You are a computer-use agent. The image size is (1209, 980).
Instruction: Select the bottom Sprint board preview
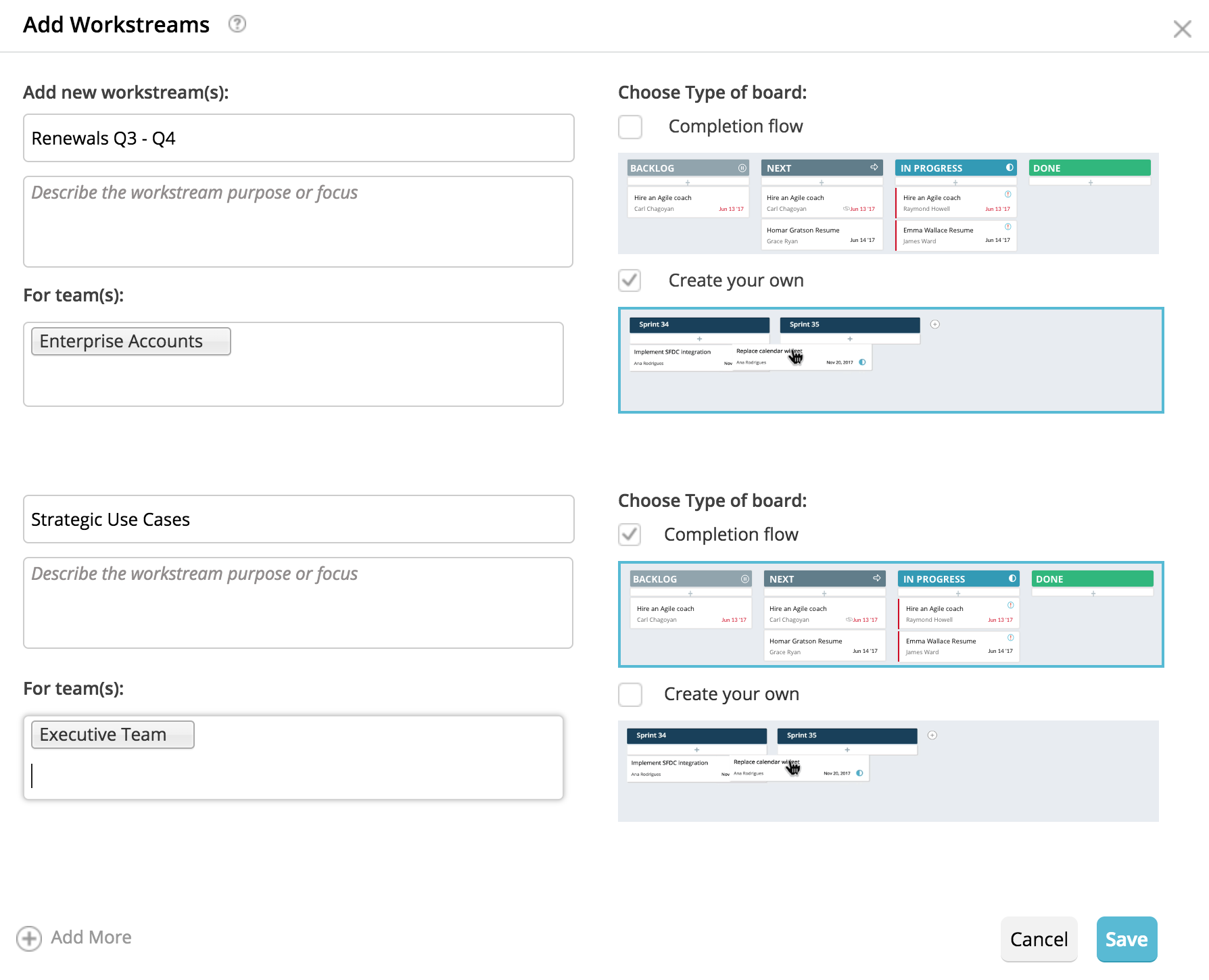888,771
